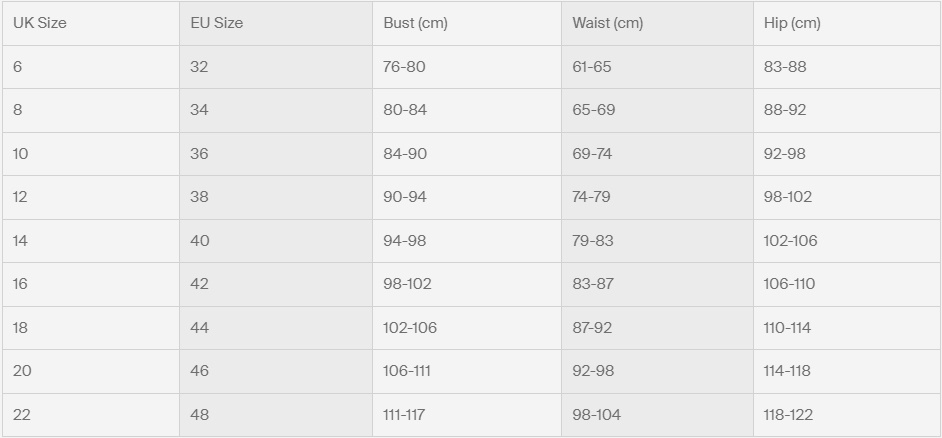Select EU size 34 cell
Viewport: 942px width, 438px height.
tap(199, 110)
